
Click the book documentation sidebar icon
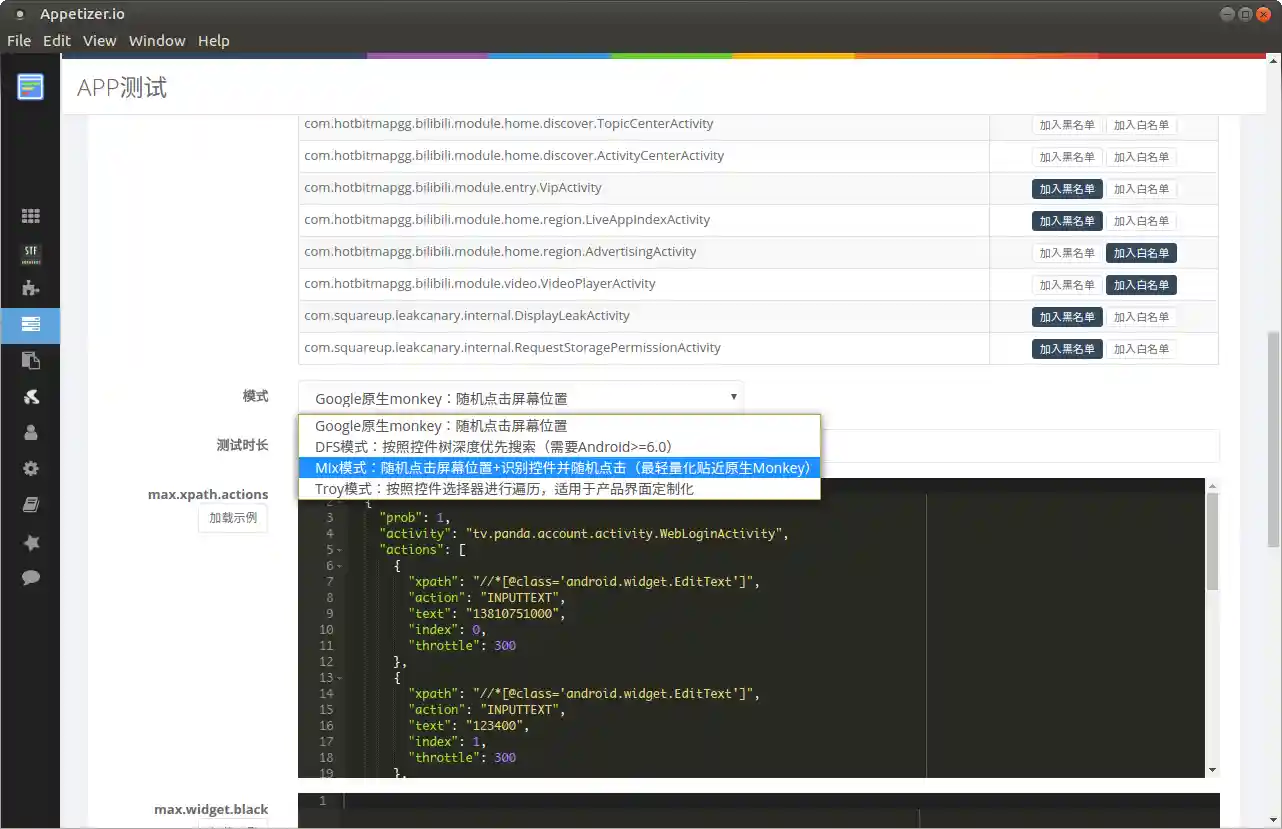[30, 505]
